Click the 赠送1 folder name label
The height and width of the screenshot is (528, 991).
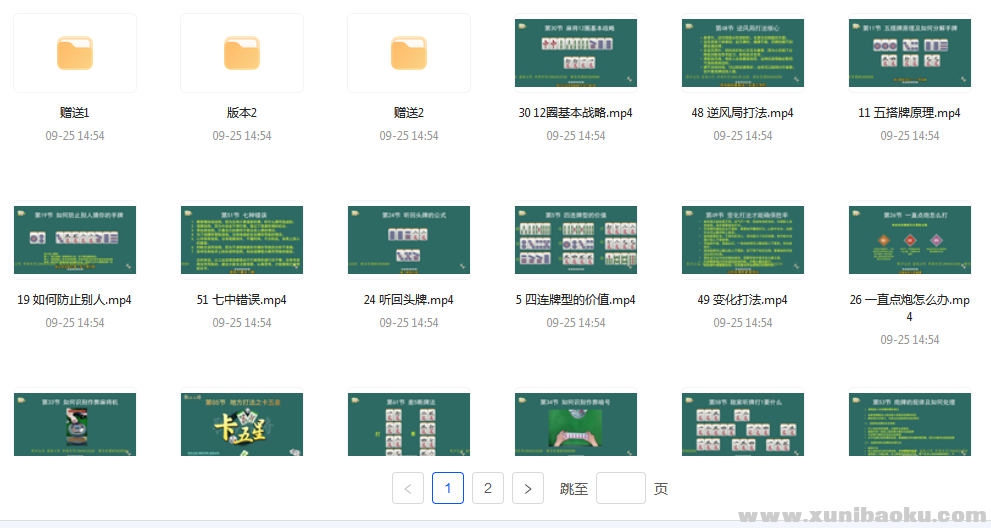(x=75, y=113)
